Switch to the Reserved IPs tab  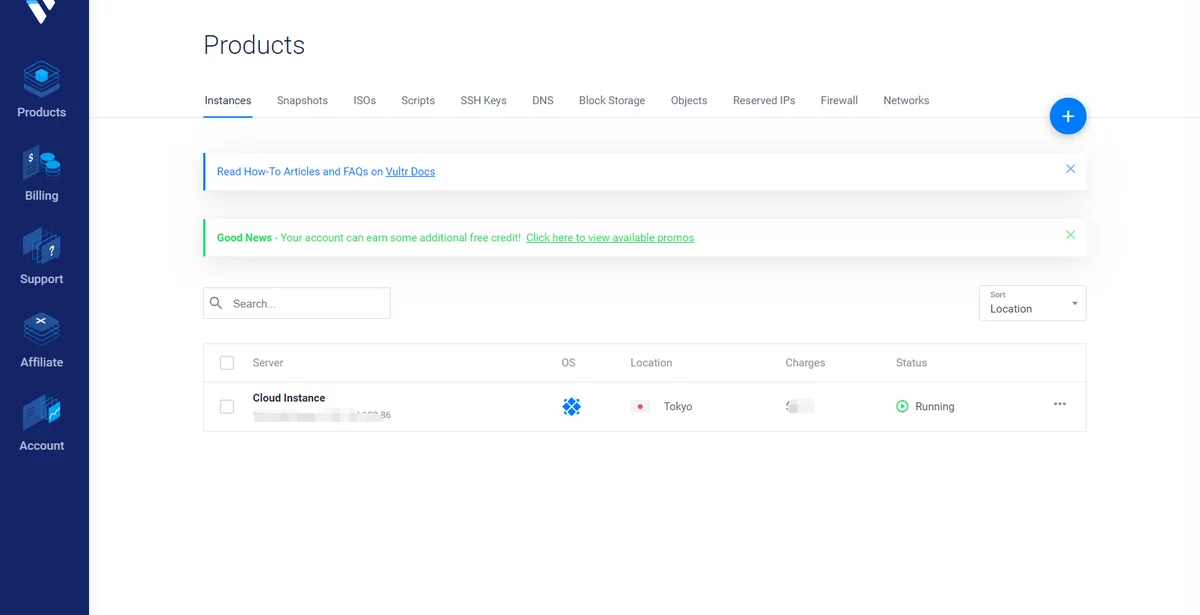tap(764, 101)
